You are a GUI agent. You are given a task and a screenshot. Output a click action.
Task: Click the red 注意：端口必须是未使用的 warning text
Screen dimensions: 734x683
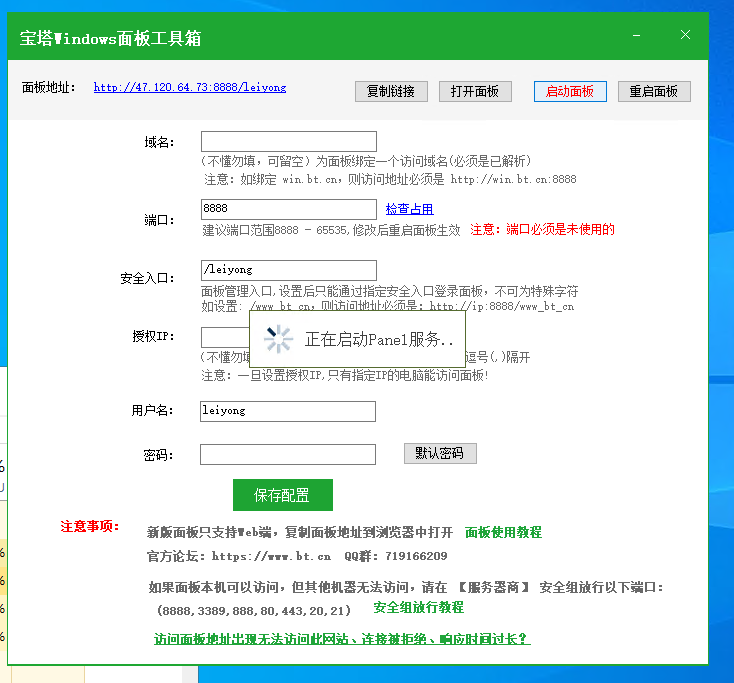(x=542, y=229)
